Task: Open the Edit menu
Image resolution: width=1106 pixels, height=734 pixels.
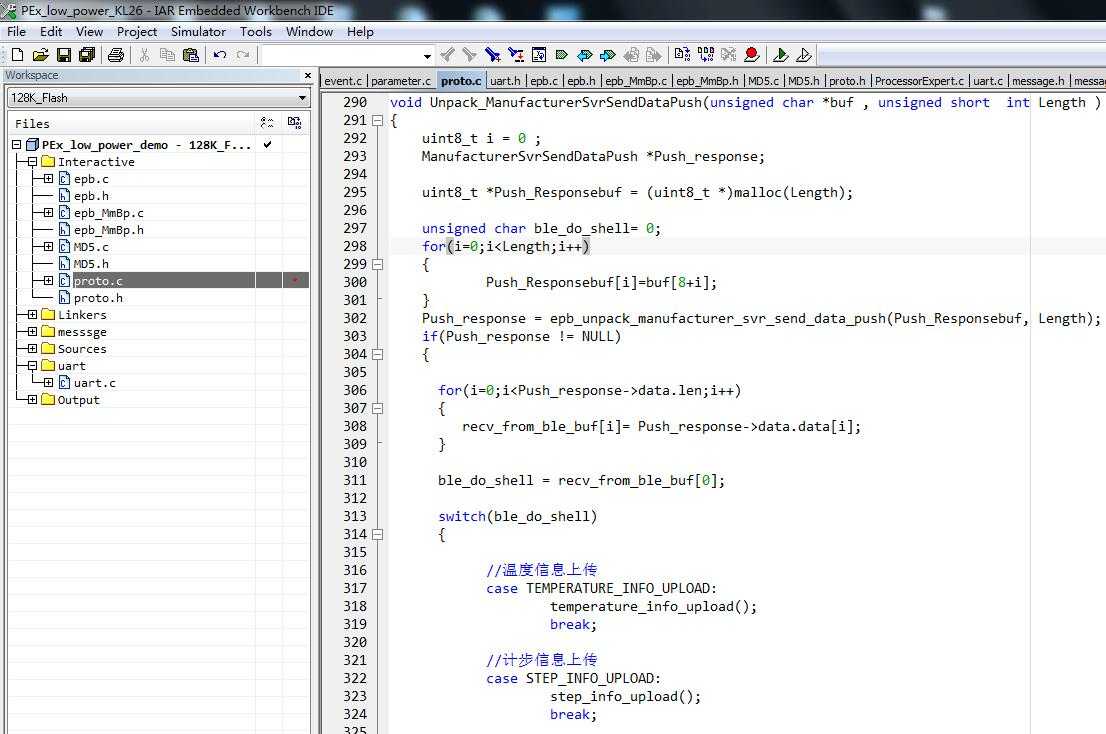Action: tap(51, 32)
